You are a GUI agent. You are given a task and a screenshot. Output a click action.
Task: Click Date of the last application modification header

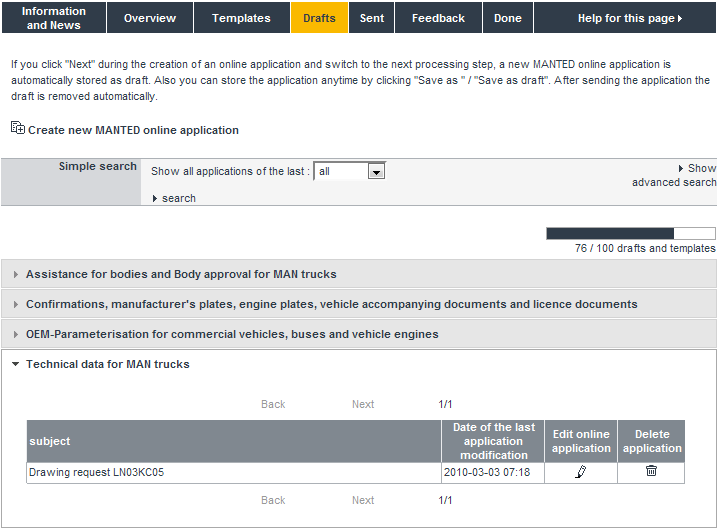pos(493,441)
